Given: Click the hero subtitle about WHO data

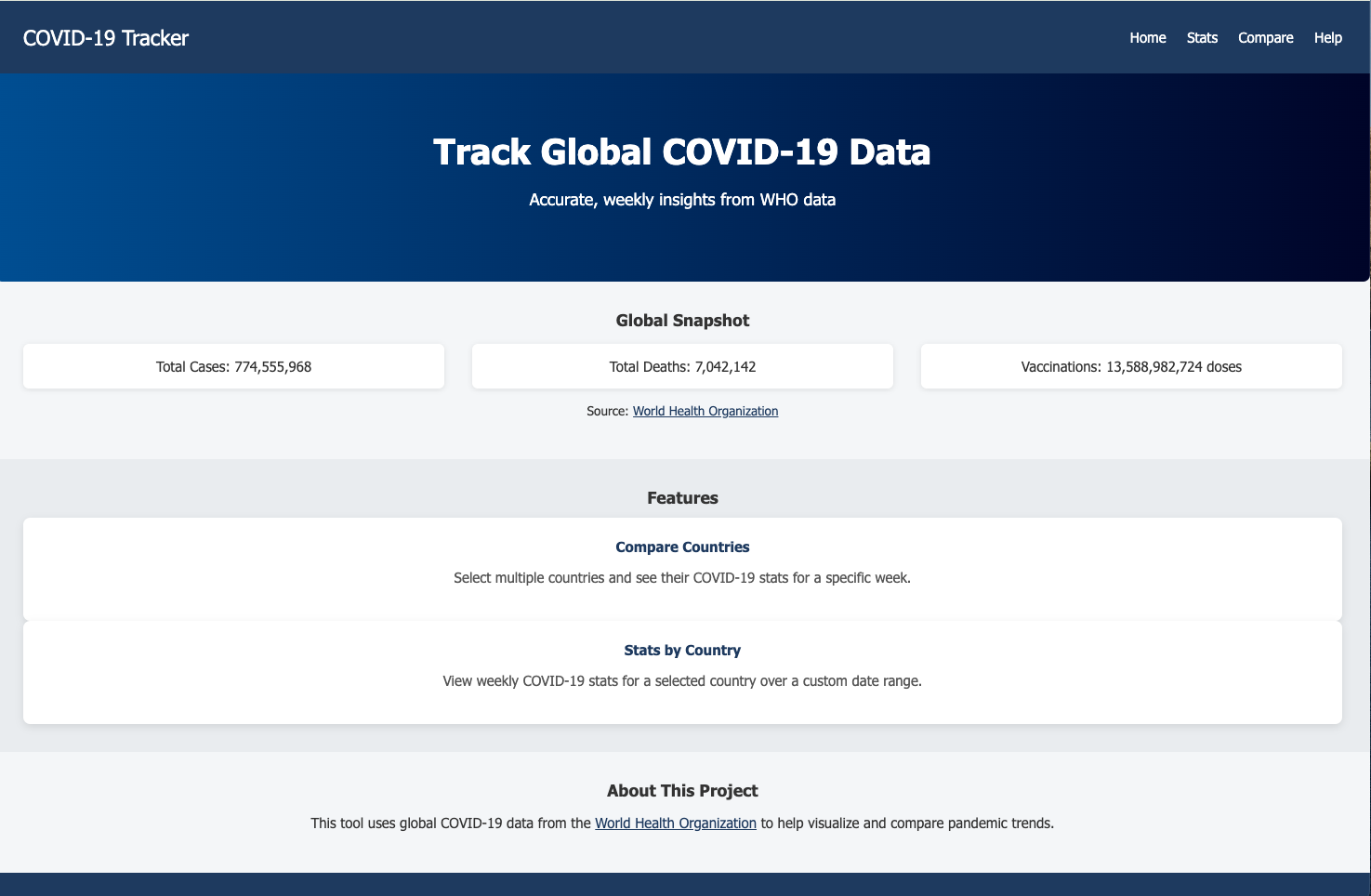Looking at the screenshot, I should (681, 200).
